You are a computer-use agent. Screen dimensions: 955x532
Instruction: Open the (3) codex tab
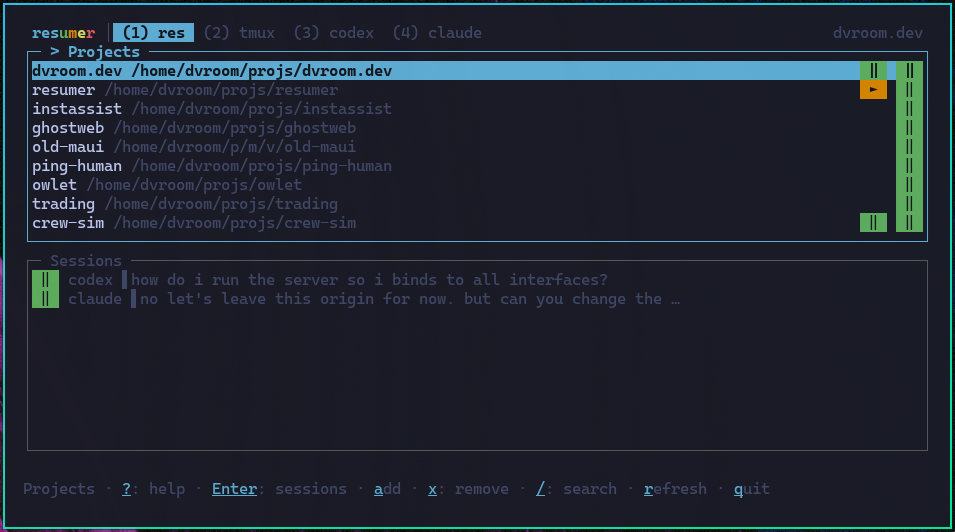(333, 33)
